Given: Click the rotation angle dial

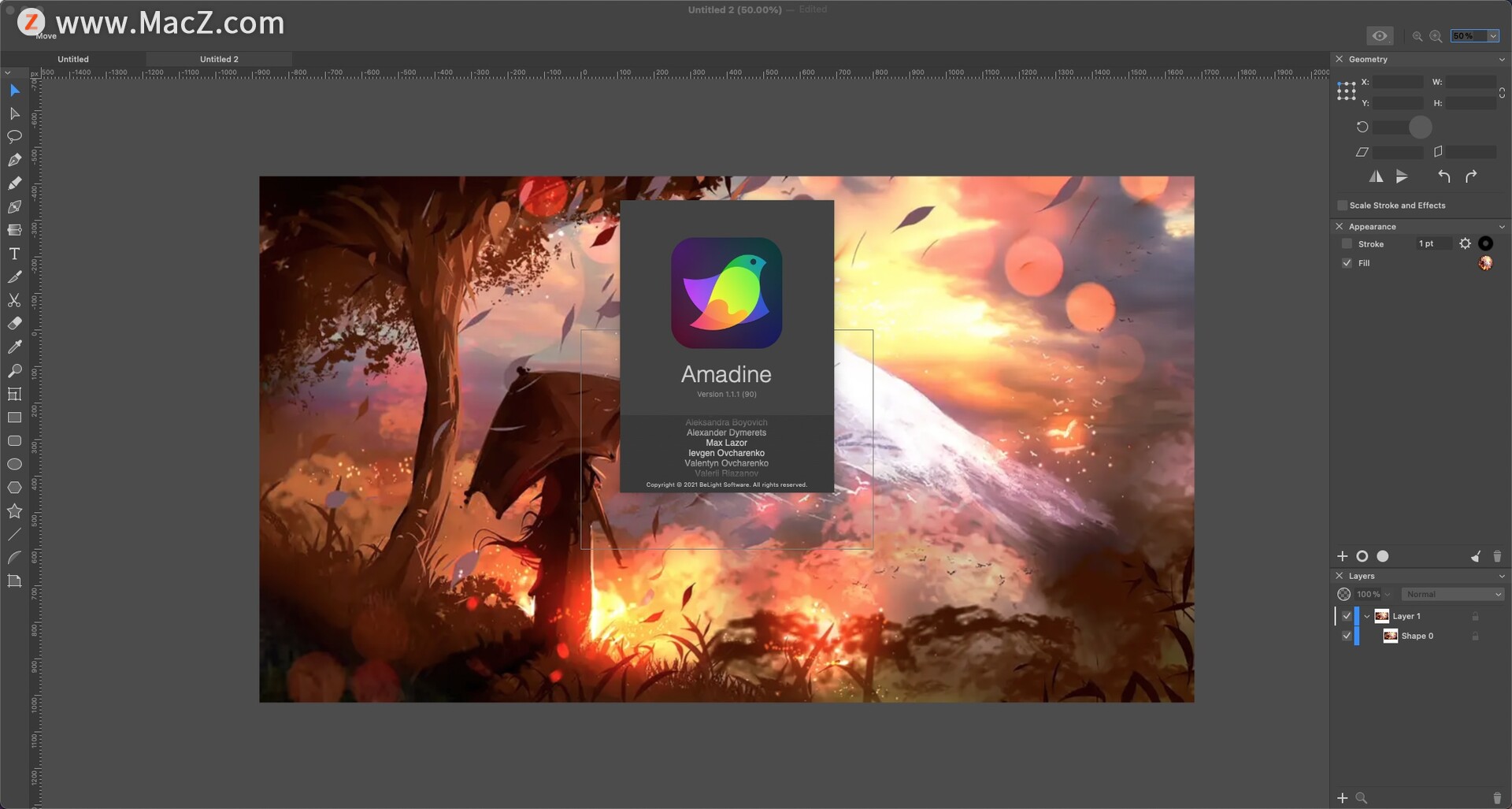Looking at the screenshot, I should (x=1420, y=127).
